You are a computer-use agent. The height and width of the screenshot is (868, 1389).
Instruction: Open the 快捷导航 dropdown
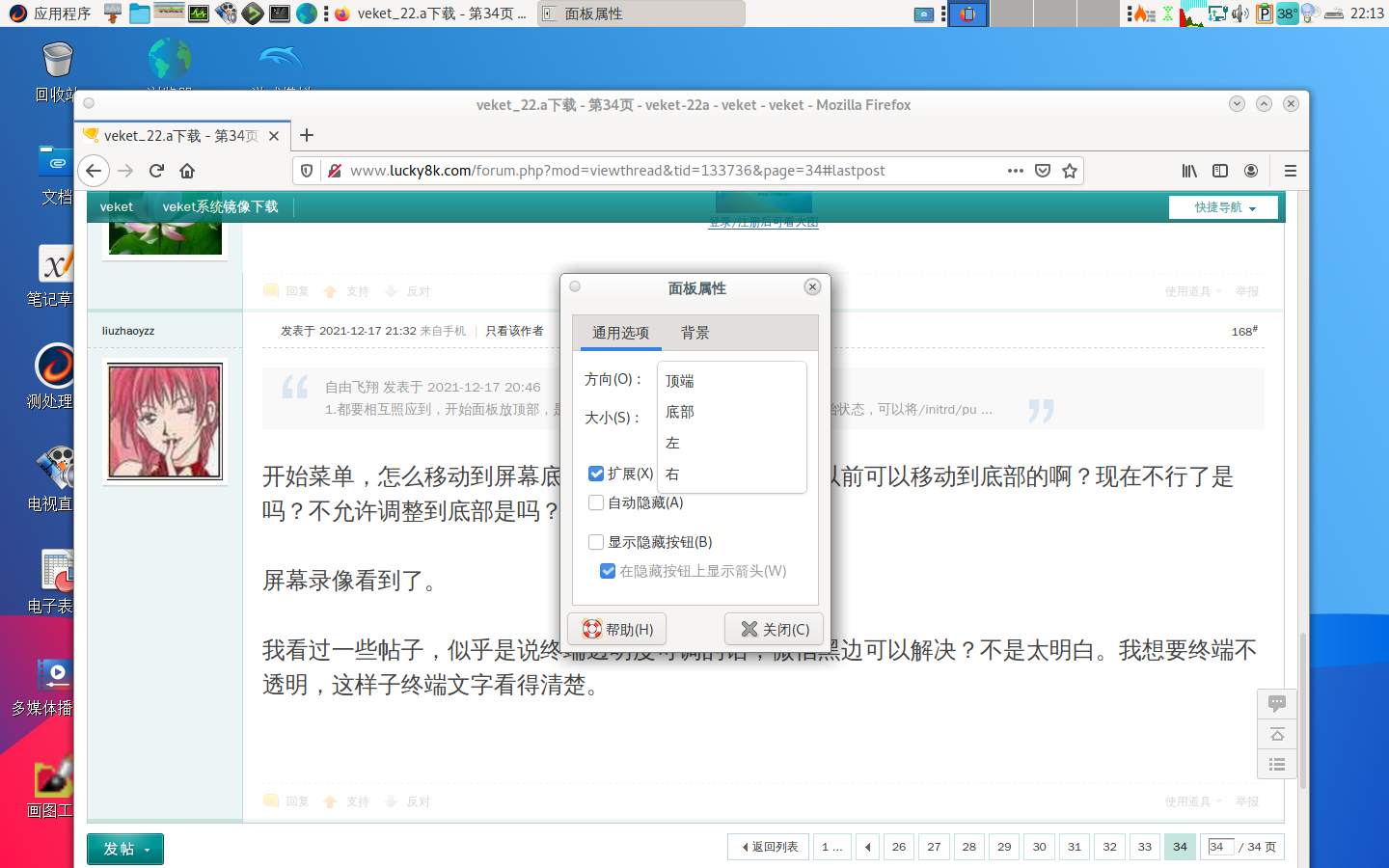pos(1223,207)
